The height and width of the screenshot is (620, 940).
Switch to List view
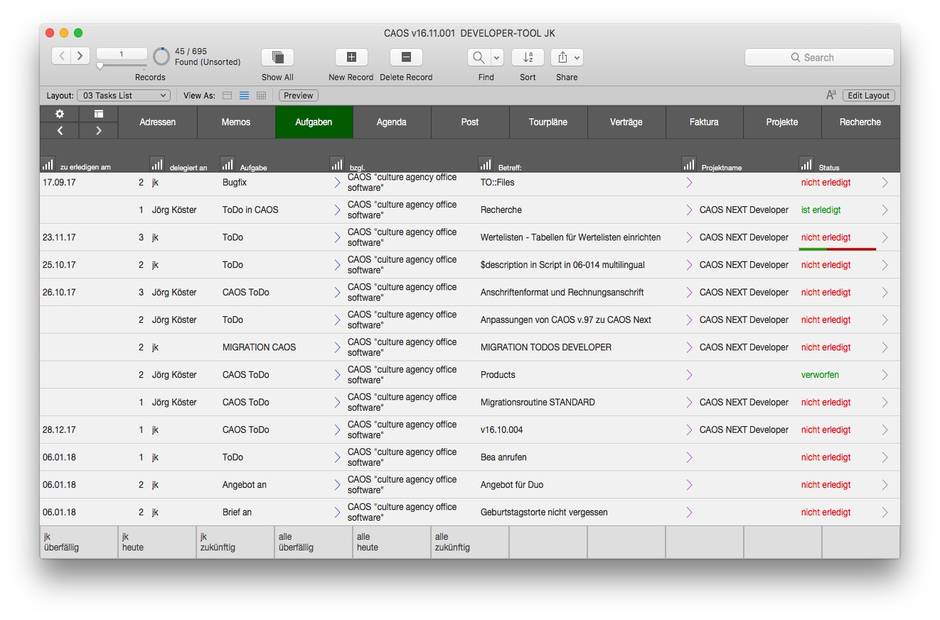point(244,95)
